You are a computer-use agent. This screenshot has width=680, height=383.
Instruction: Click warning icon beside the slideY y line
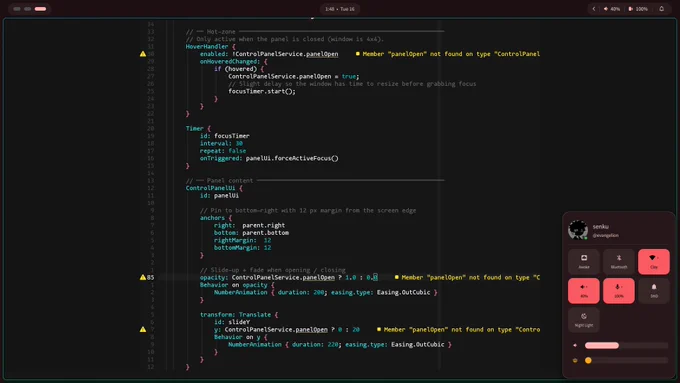click(143, 329)
